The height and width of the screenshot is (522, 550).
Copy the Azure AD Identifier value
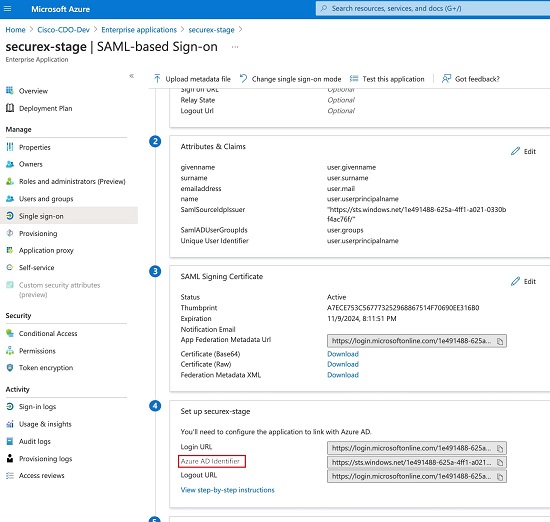point(500,463)
